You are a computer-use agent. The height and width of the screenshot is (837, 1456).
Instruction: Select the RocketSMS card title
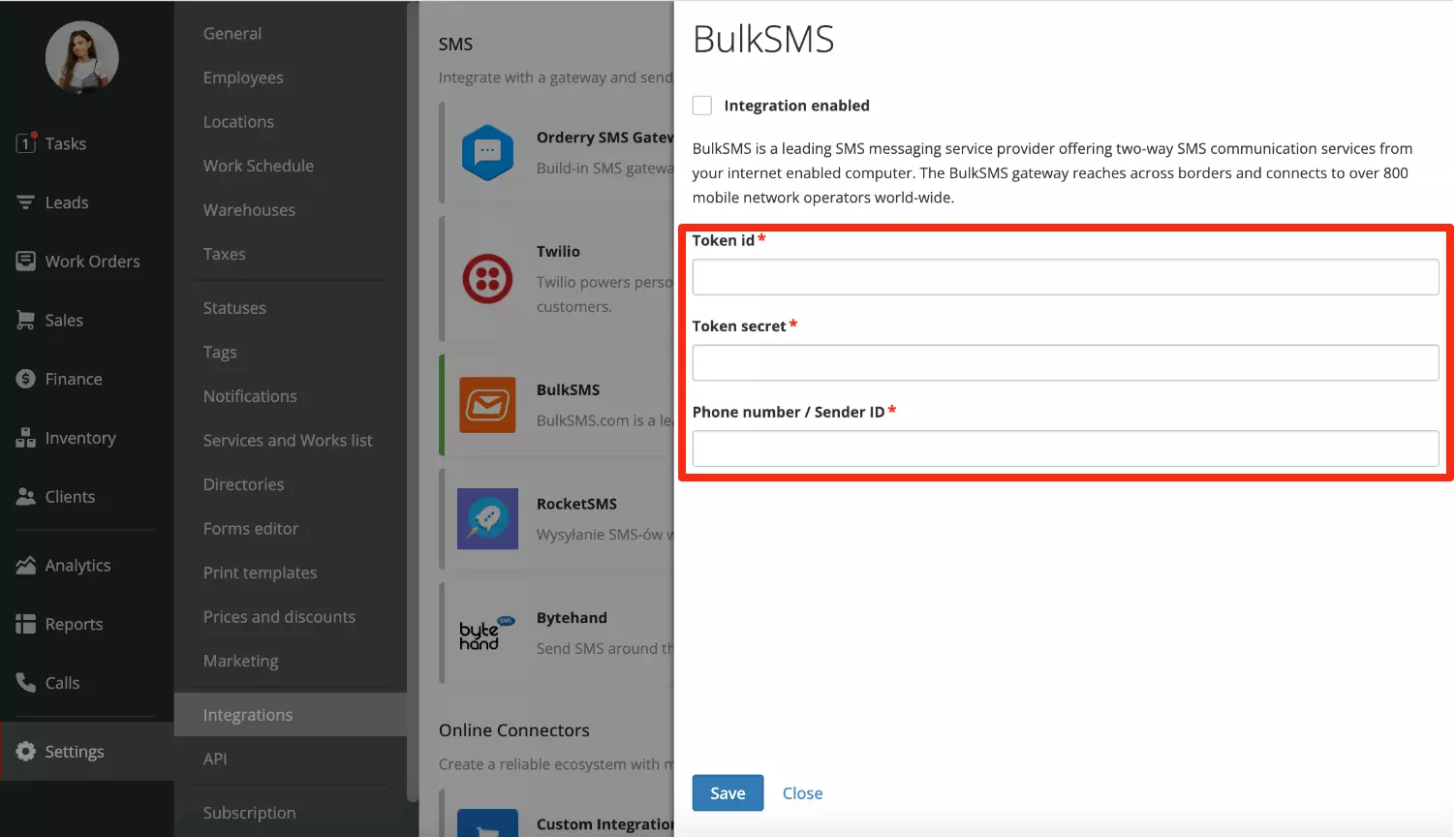[576, 504]
